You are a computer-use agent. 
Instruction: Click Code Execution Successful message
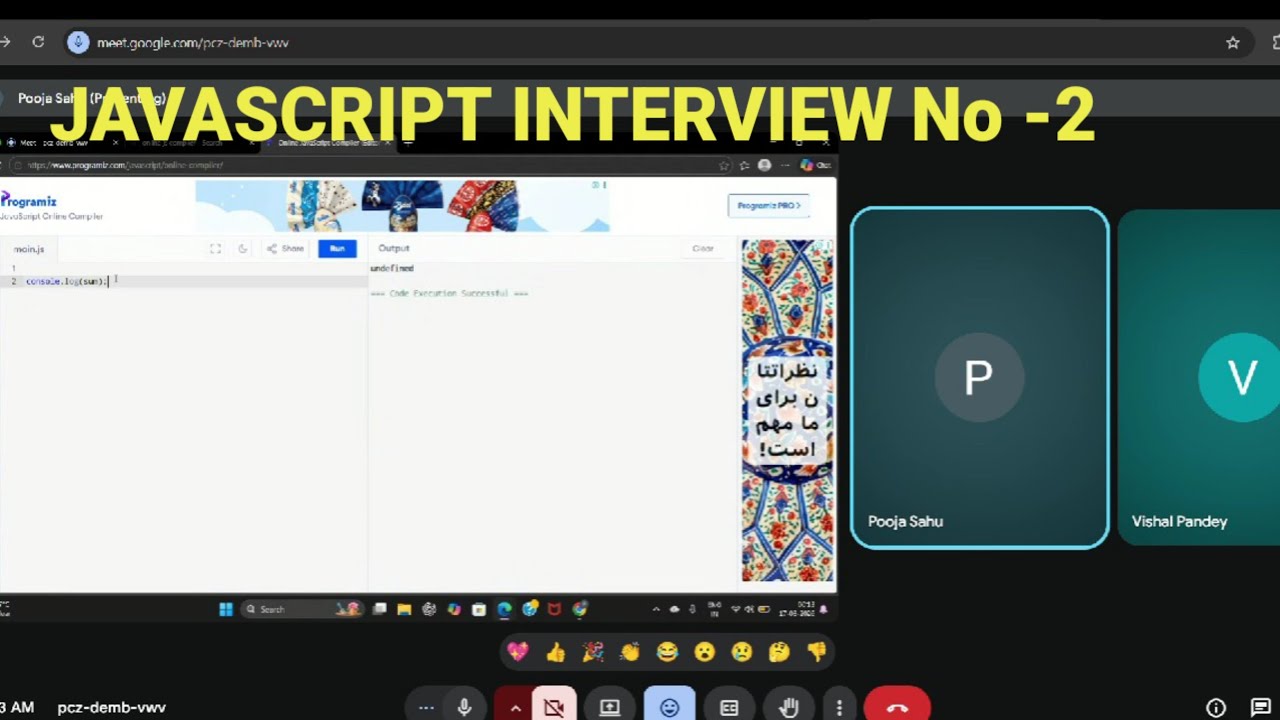tap(449, 293)
